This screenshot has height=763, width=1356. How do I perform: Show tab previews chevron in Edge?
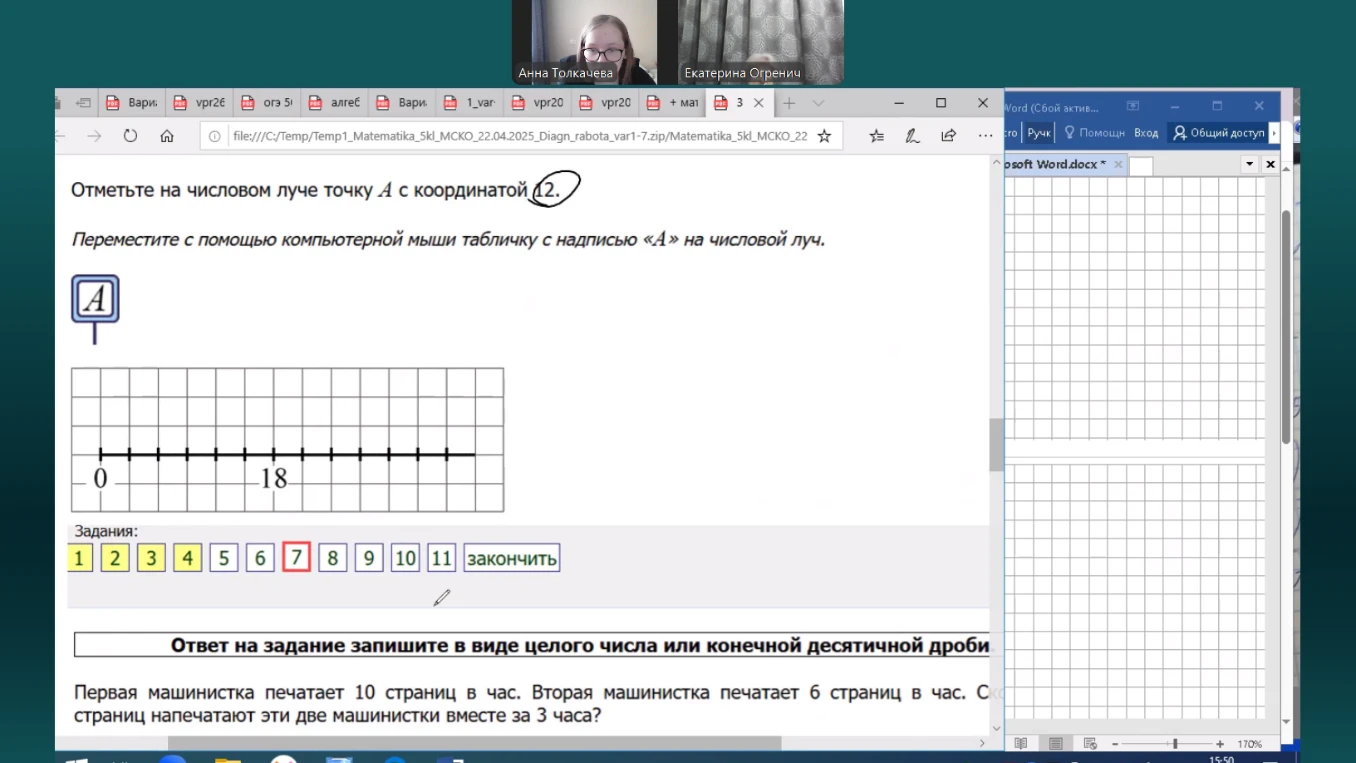(818, 103)
